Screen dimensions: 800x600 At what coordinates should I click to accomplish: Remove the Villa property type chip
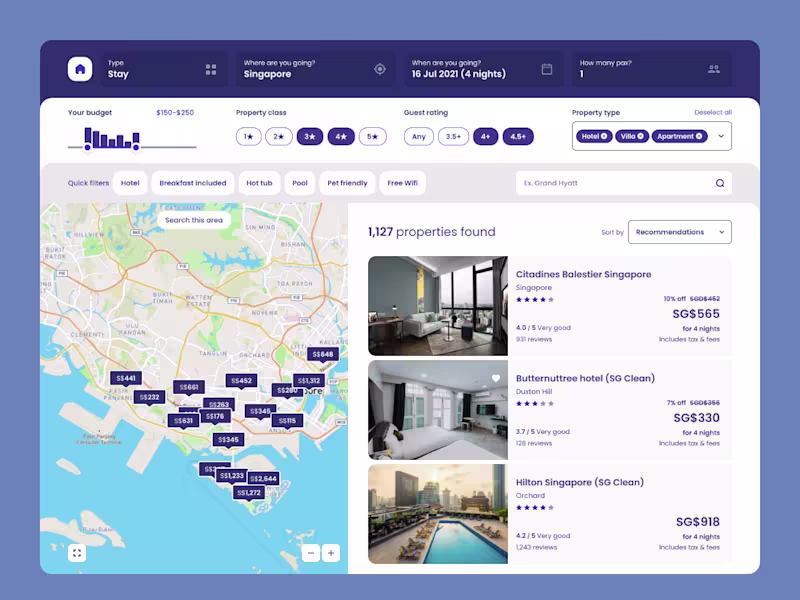point(640,136)
